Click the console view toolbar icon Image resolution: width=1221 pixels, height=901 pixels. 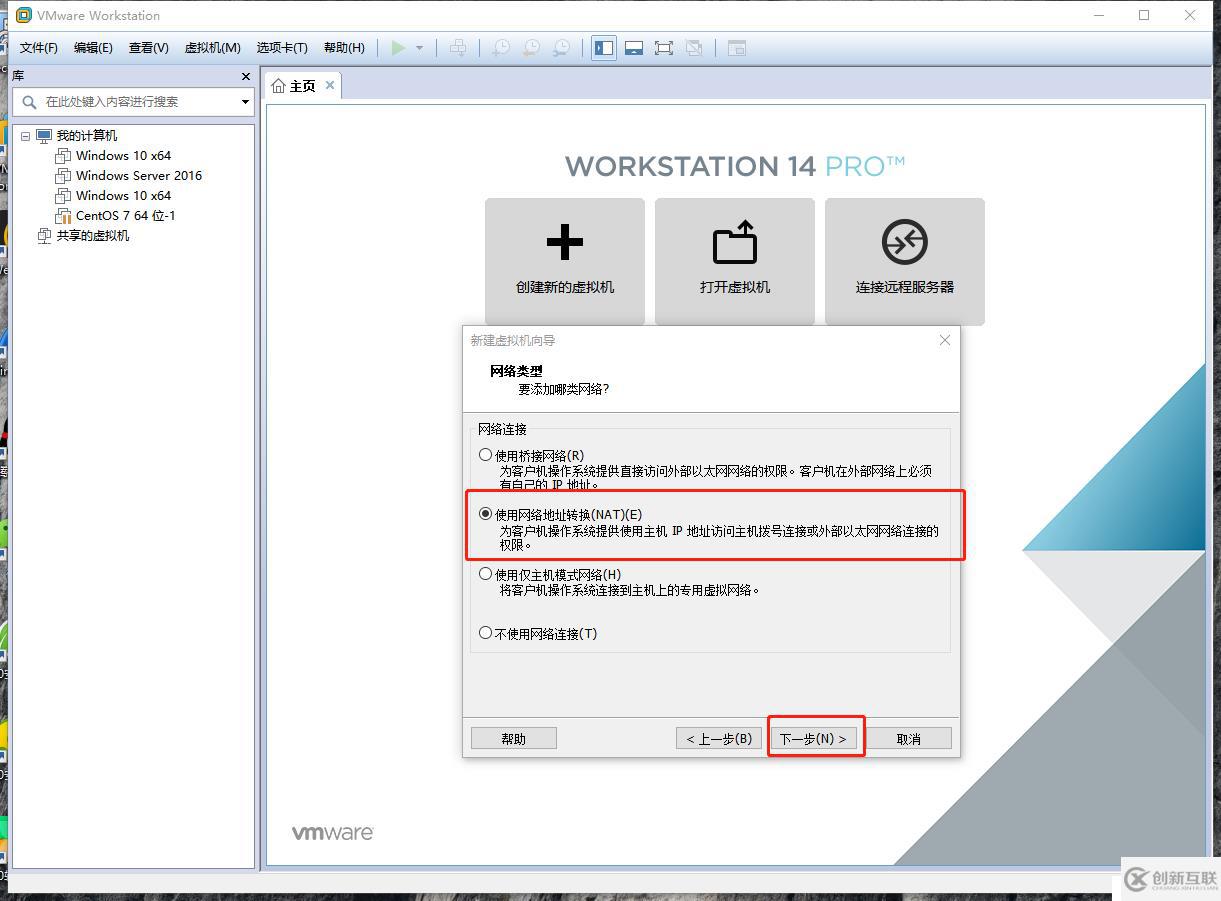737,48
